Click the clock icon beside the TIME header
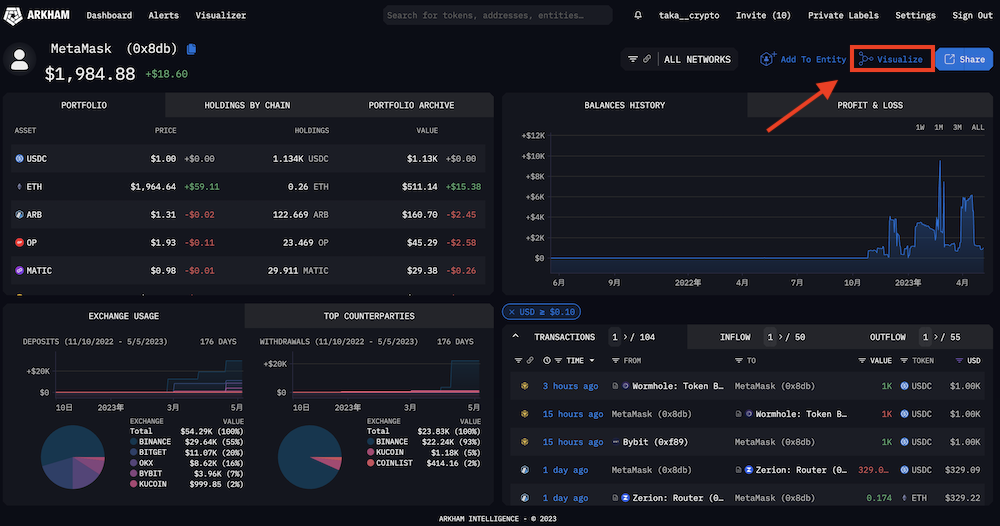Viewport: 1000px width, 526px height. [x=547, y=360]
